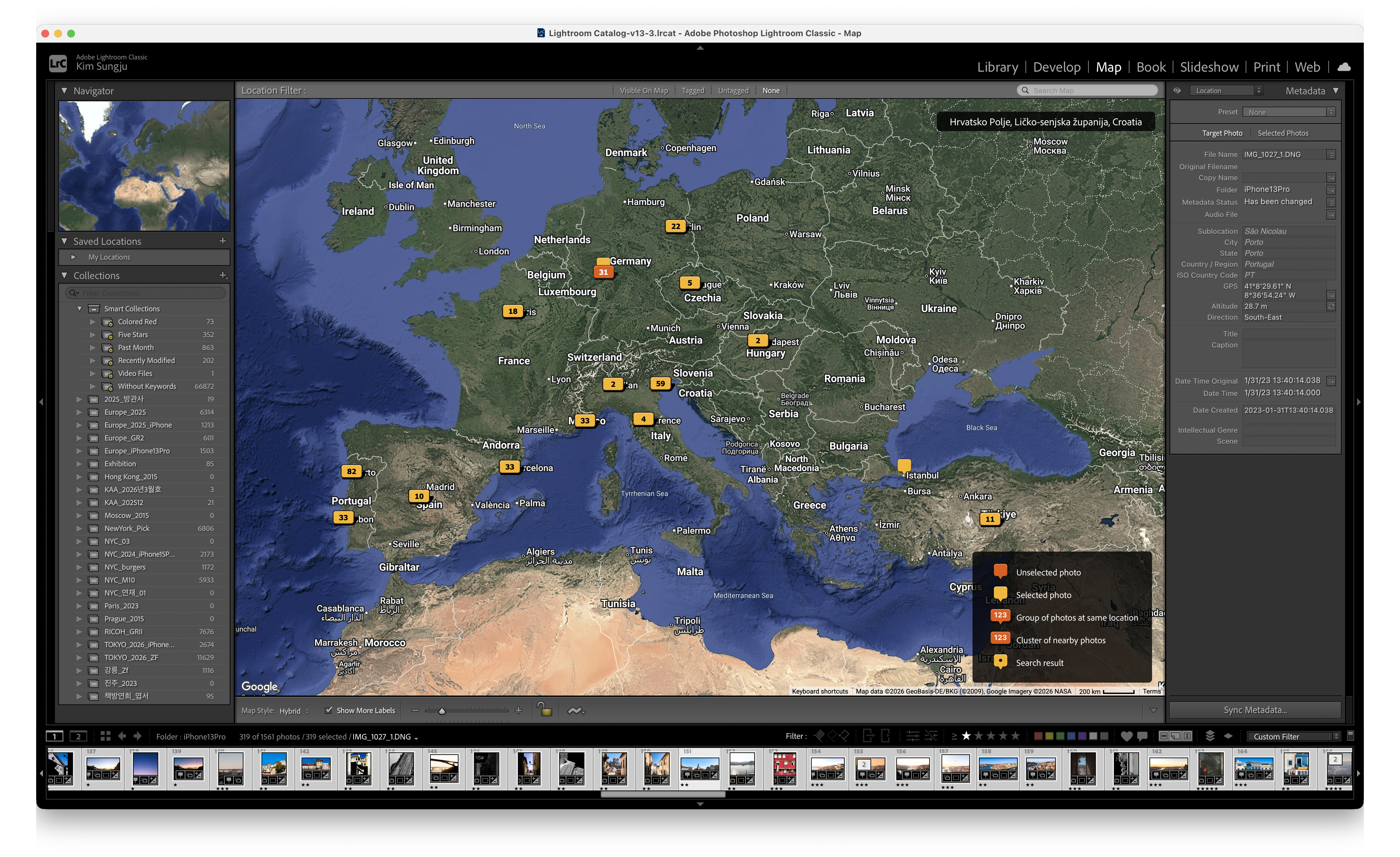Viewport: 1400px width, 857px height.
Task: Collapse the Navigator panel
Action: click(x=64, y=90)
